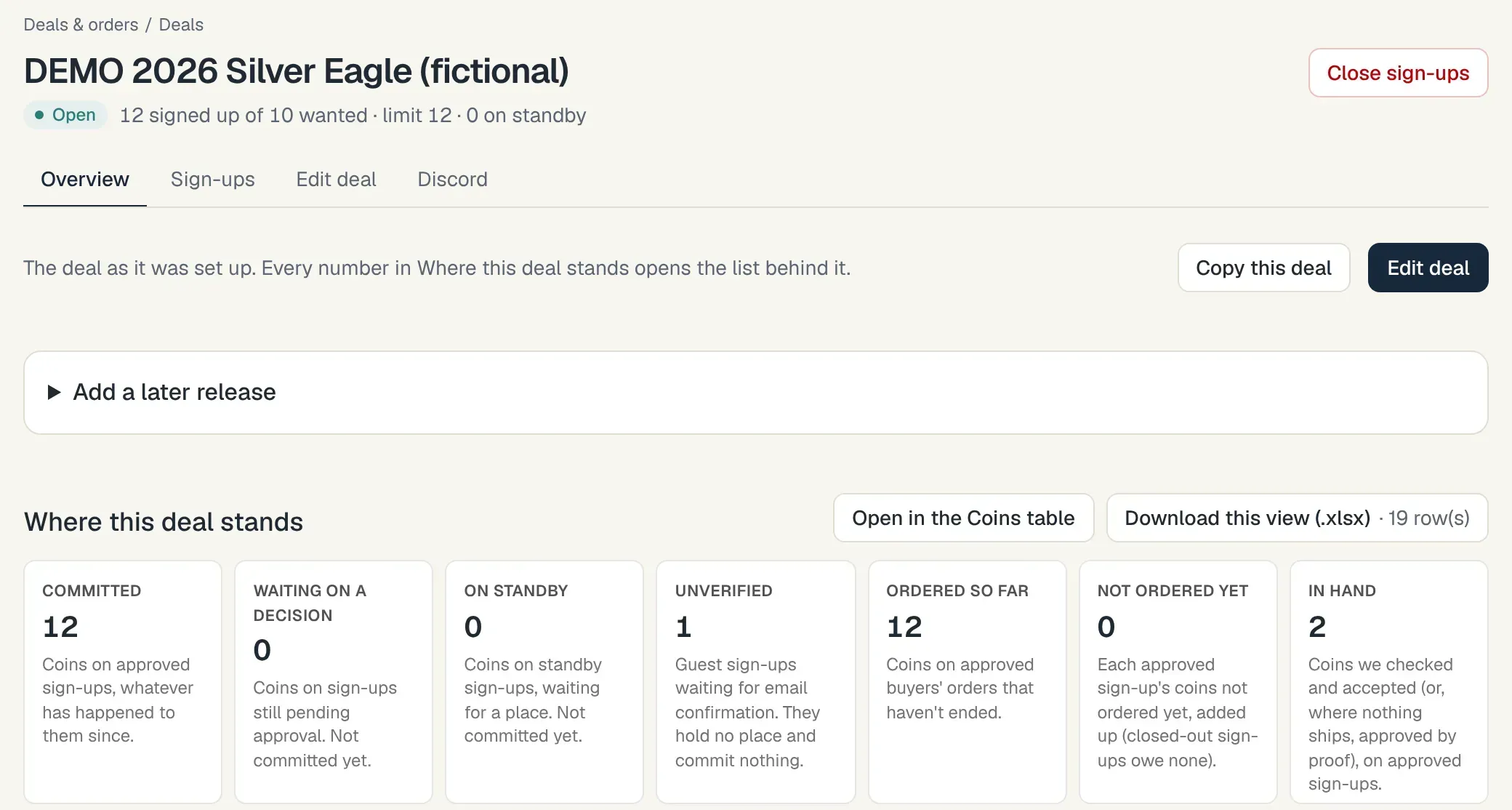Open the Ordered so far card
The height and width of the screenshot is (810, 1512).
click(968, 681)
